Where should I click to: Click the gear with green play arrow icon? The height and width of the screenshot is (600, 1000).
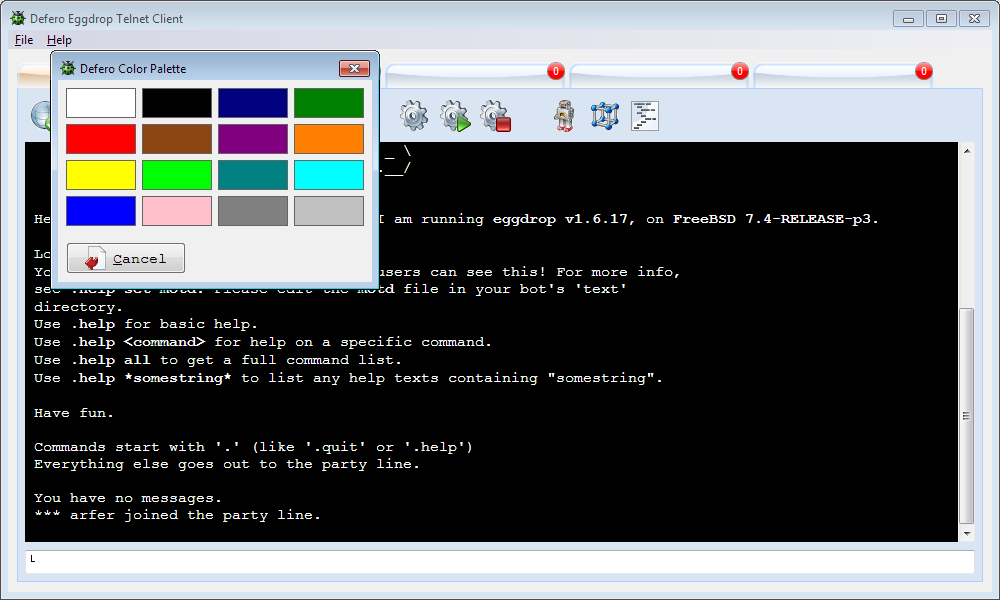click(x=455, y=116)
